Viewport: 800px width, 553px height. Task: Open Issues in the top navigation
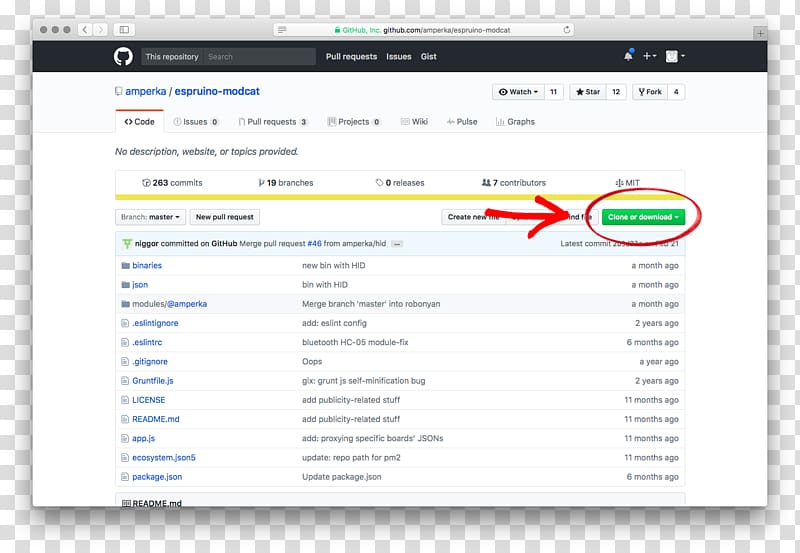pyautogui.click(x=398, y=57)
